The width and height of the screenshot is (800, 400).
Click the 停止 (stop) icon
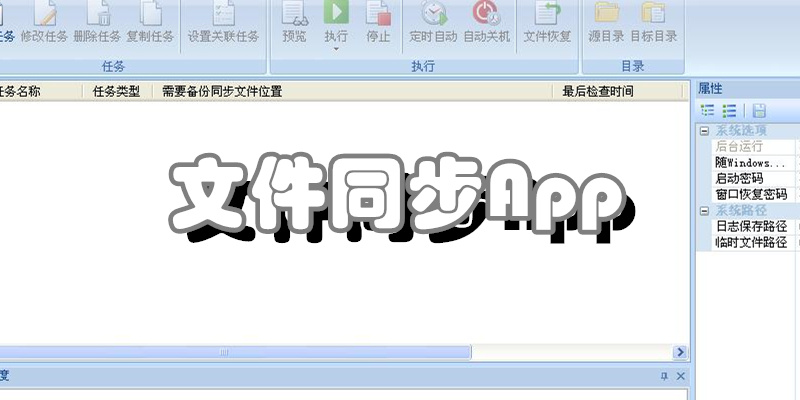tap(379, 13)
